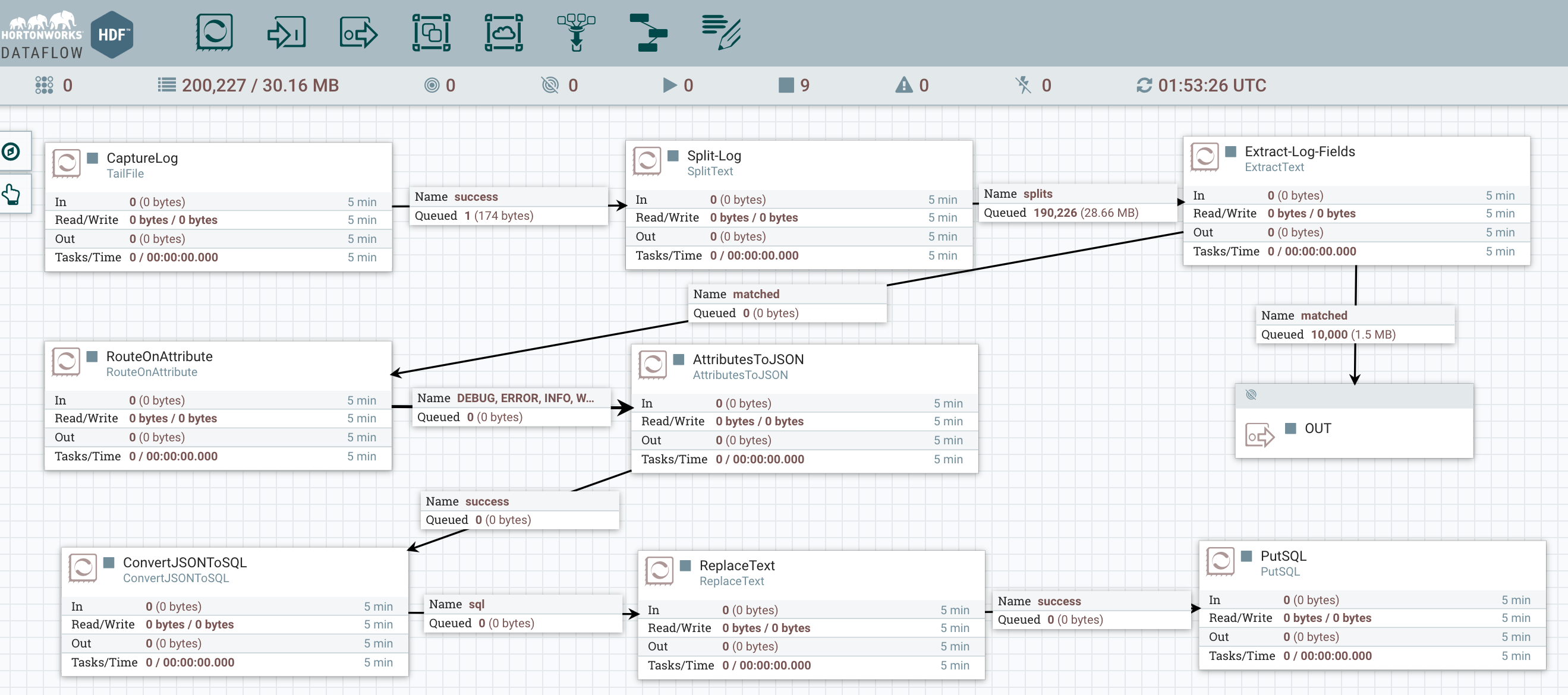Image resolution: width=1568 pixels, height=695 pixels.
Task: Click the Split-Log stopped status indicator
Action: [x=673, y=155]
